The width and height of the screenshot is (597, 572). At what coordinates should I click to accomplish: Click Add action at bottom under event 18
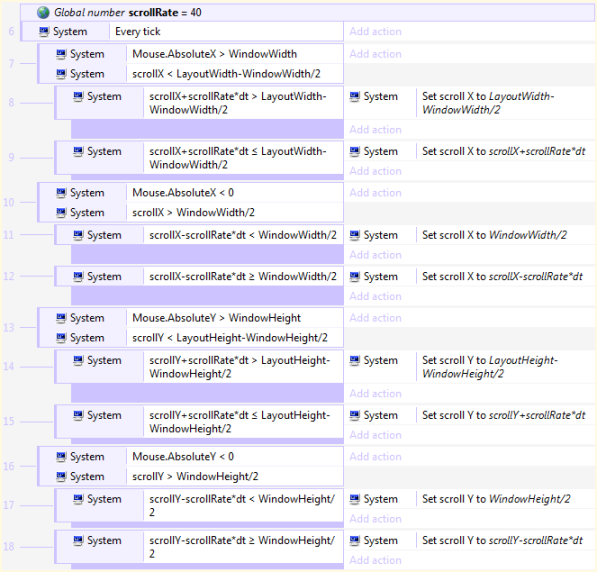point(375,560)
